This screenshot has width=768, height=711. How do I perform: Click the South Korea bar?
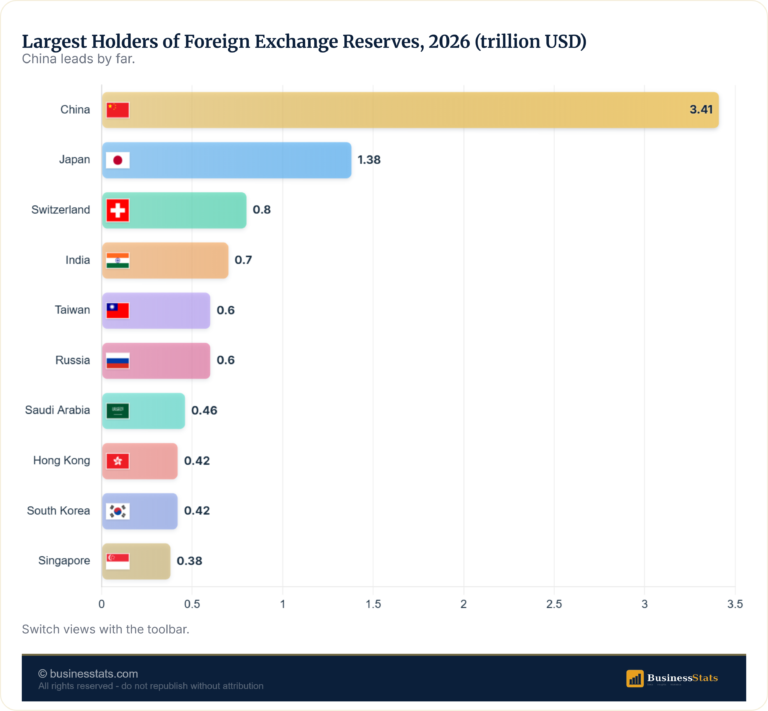pos(140,511)
